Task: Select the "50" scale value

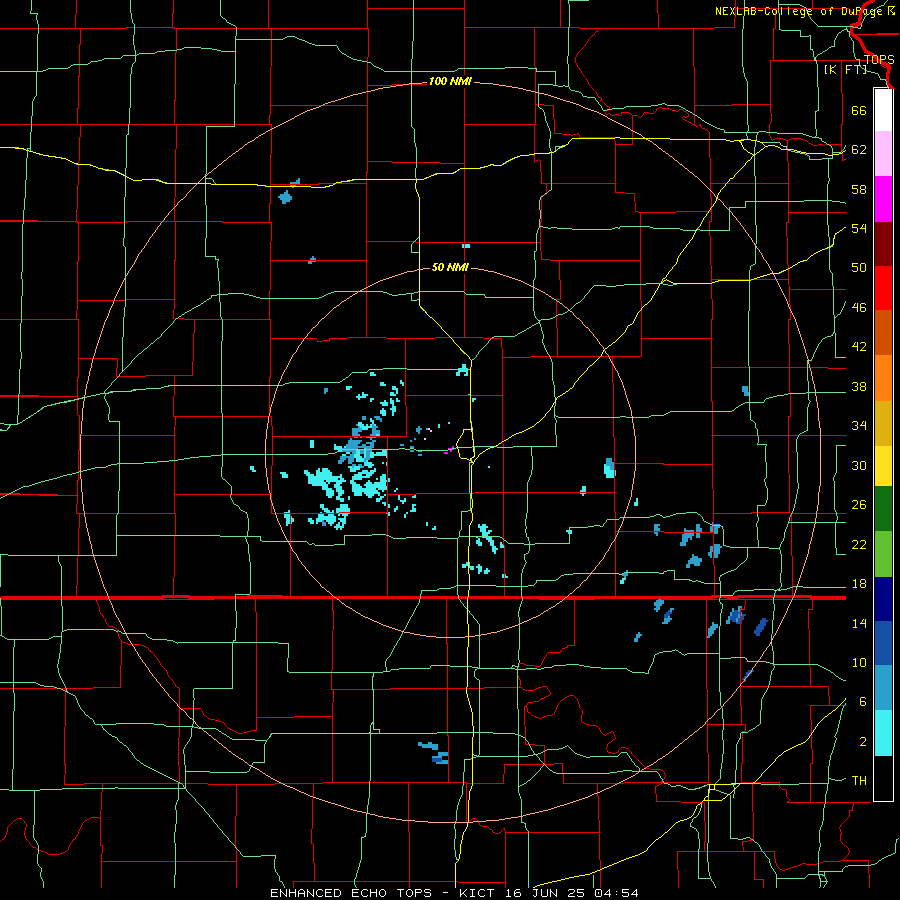Action: pyautogui.click(x=859, y=268)
